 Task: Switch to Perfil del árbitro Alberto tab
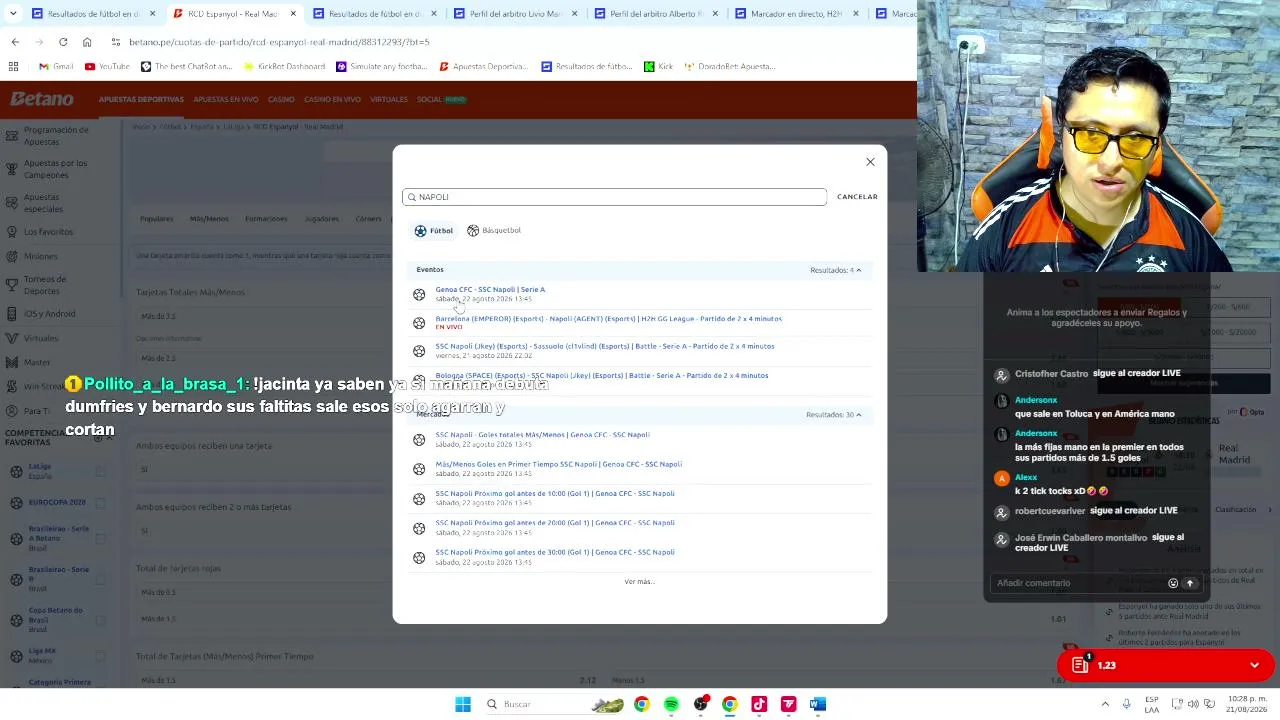pos(655,14)
